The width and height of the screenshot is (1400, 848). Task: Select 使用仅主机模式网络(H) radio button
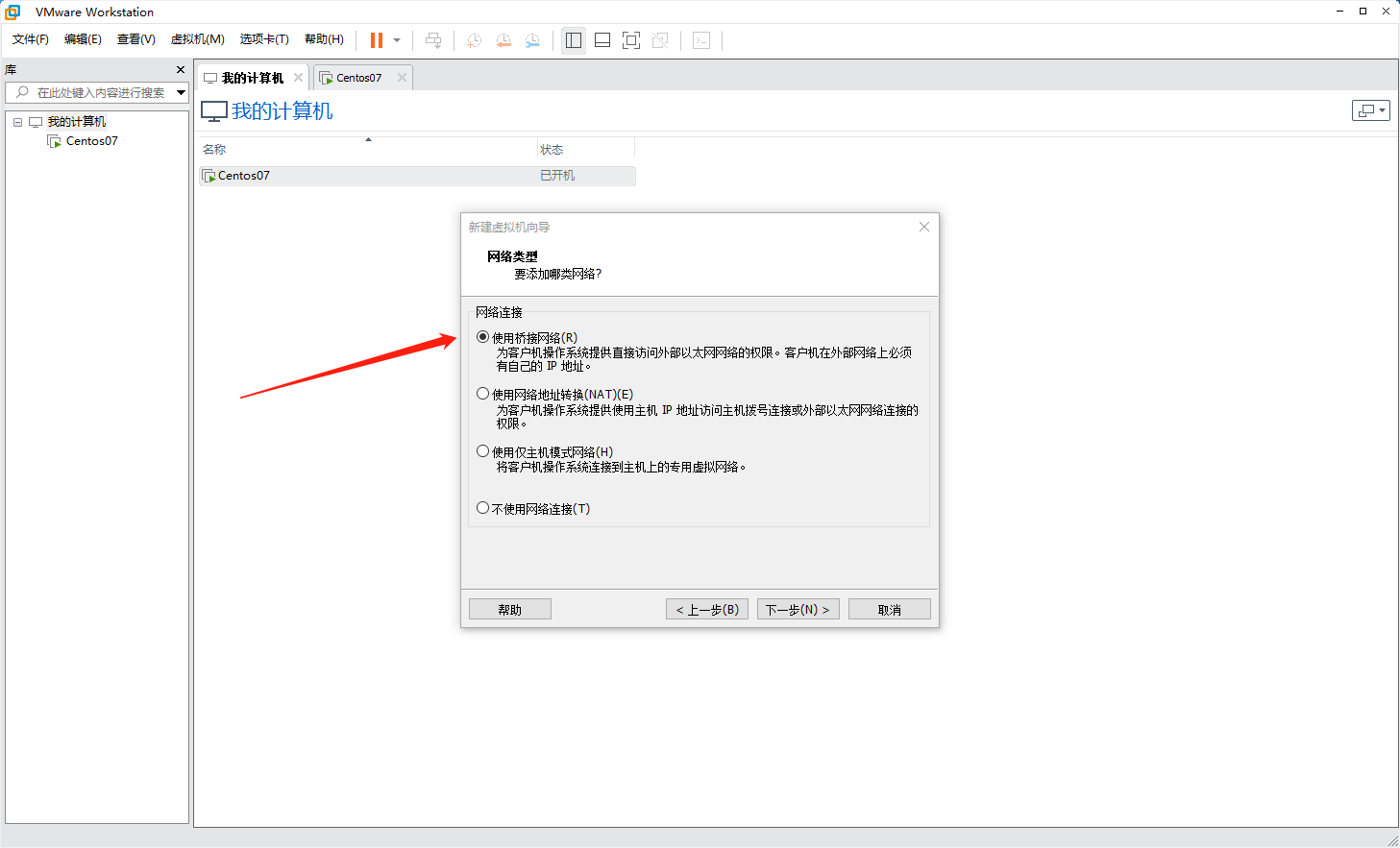tap(483, 451)
